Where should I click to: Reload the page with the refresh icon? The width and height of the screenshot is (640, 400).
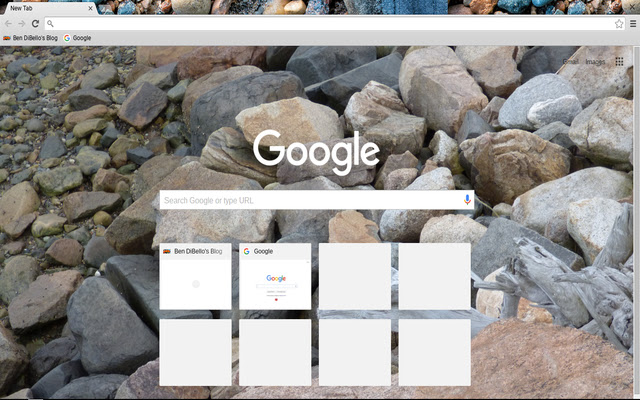pos(35,24)
